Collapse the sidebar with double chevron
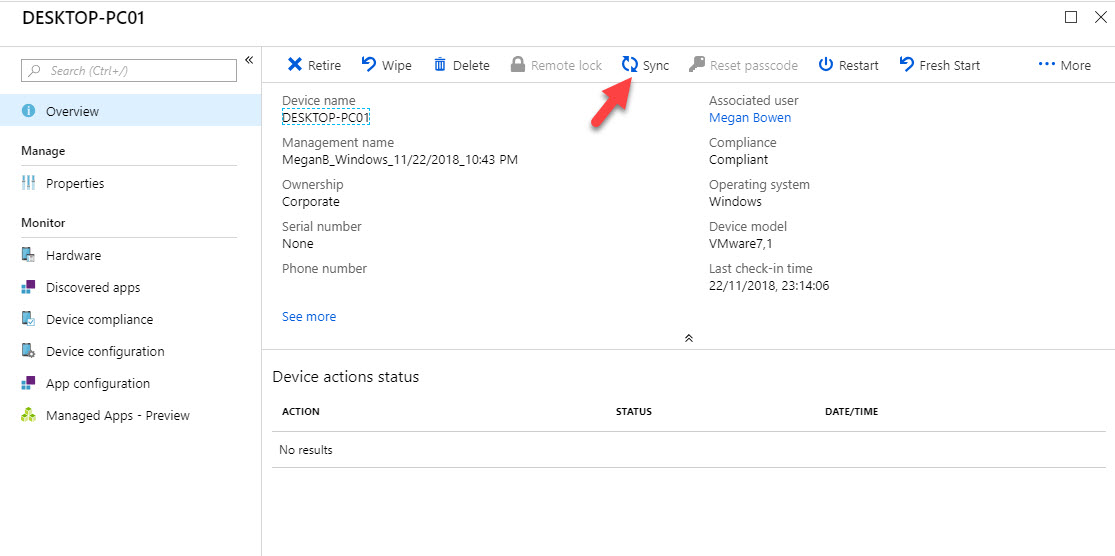This screenshot has height=556, width=1115. pyautogui.click(x=249, y=60)
